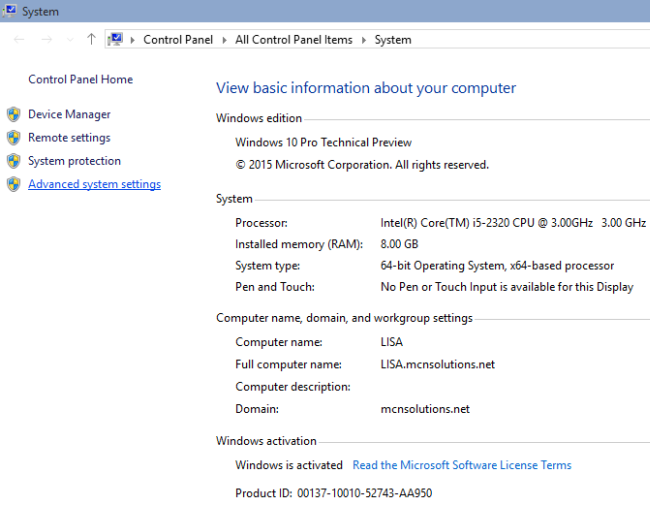Image resolution: width=650 pixels, height=505 pixels.
Task: Navigate to All Control Panel Items breadcrumb
Action: click(293, 40)
